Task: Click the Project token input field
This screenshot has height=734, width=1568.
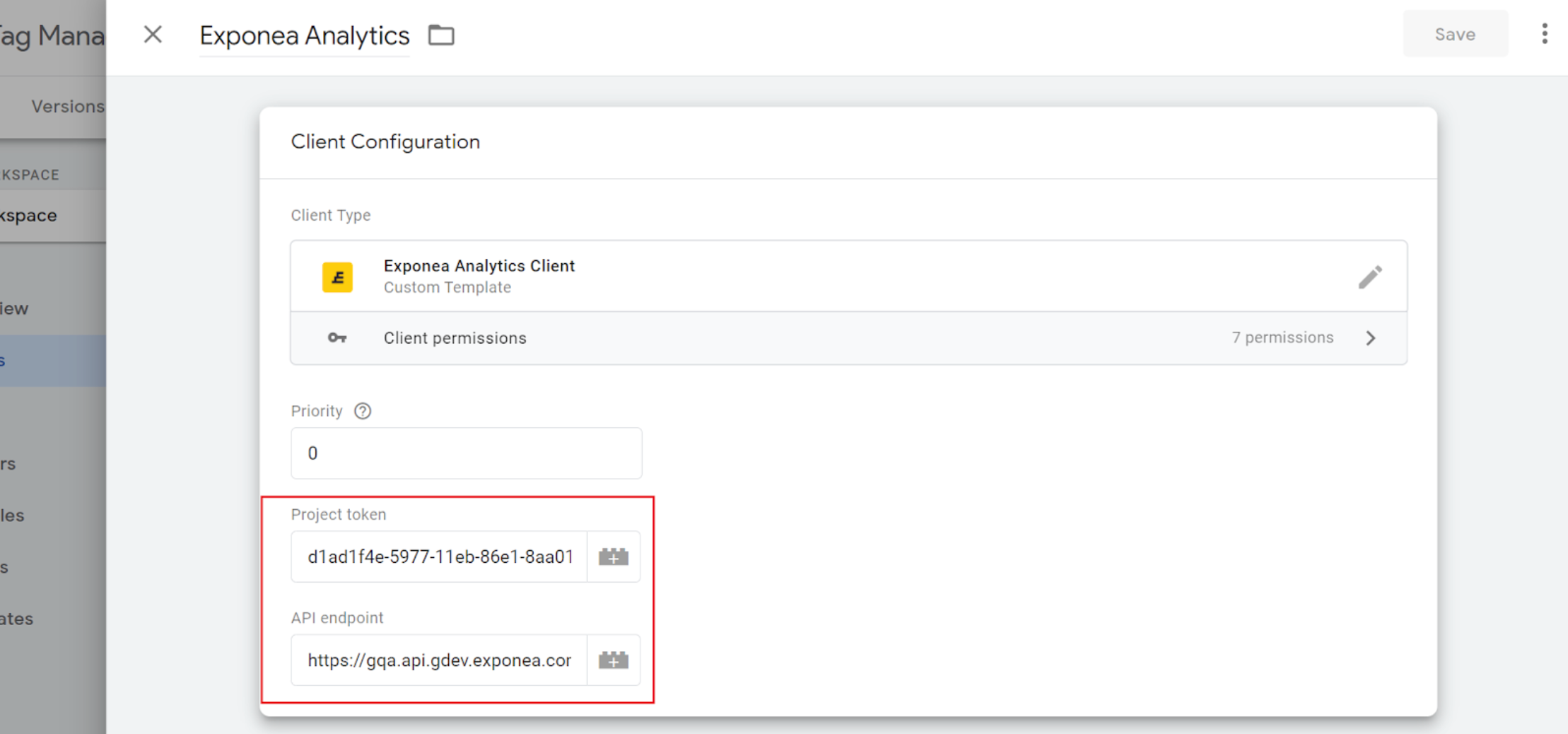Action: tap(439, 557)
